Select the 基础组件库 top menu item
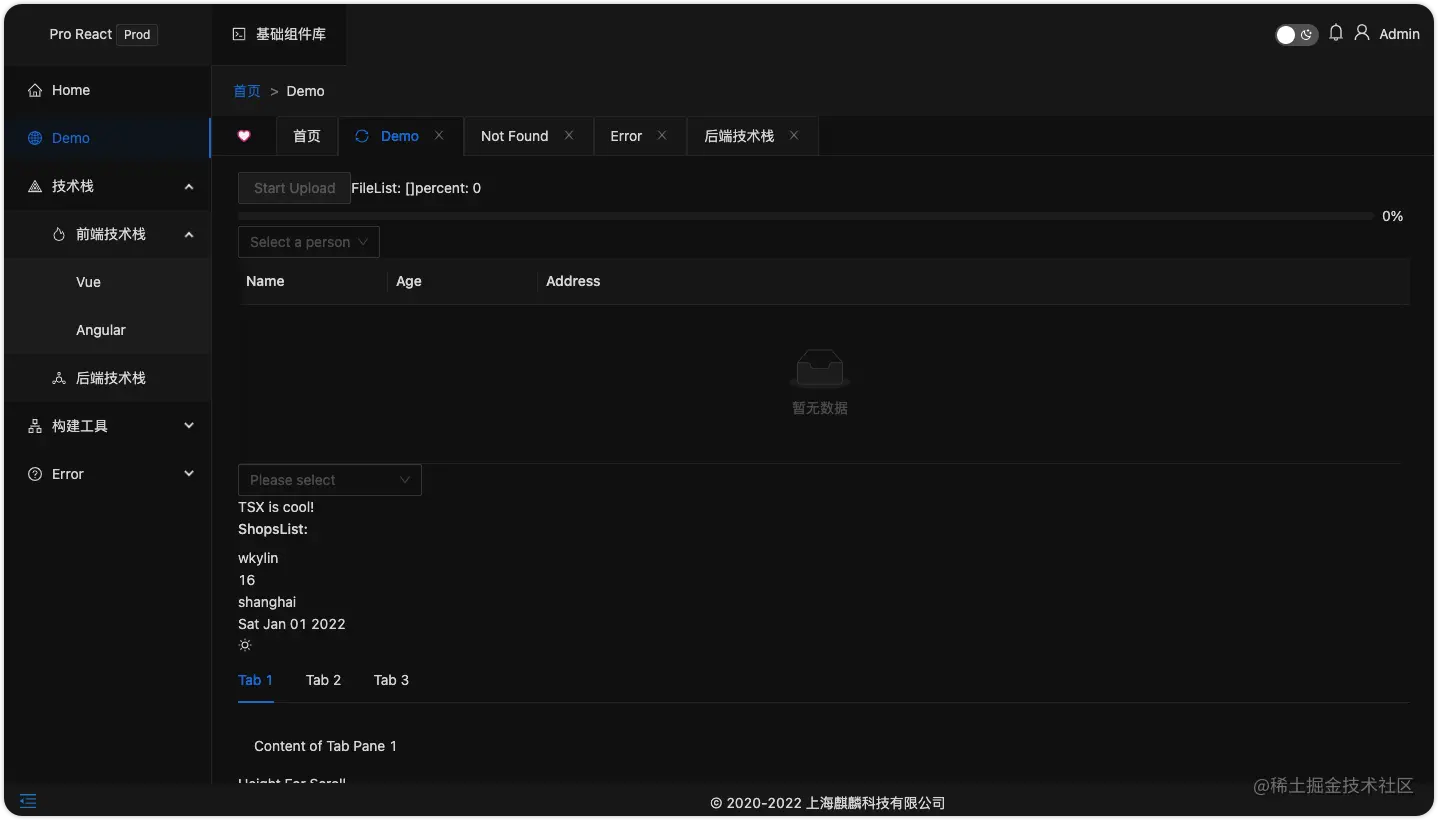 tap(279, 34)
